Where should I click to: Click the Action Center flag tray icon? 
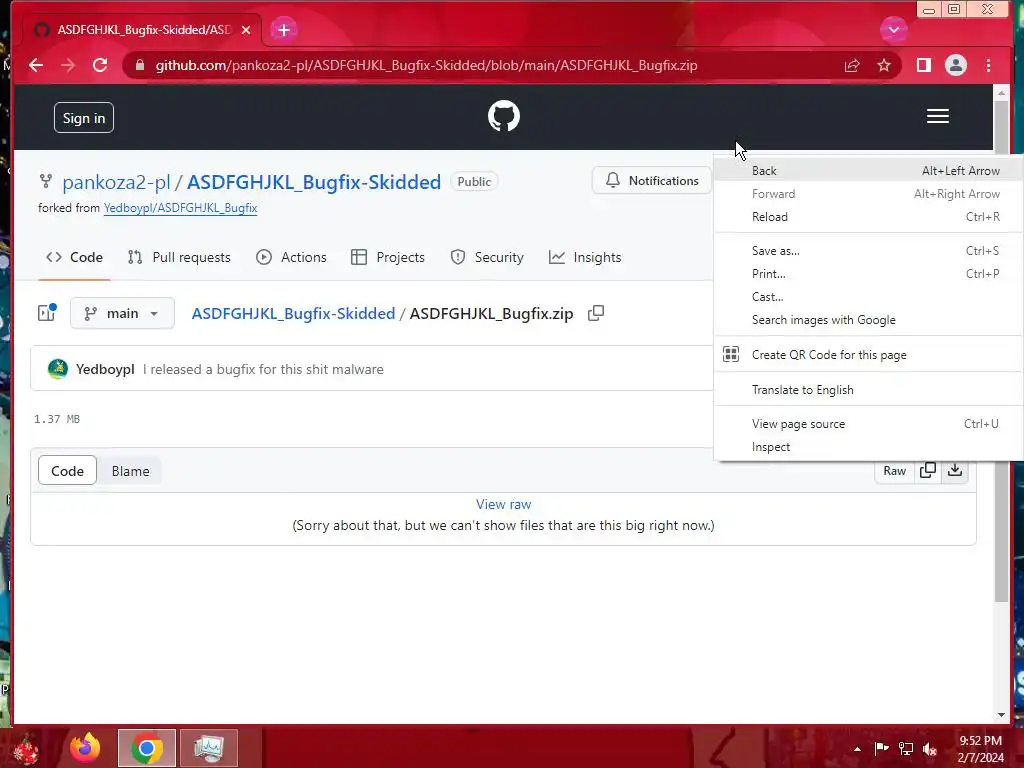pyautogui.click(x=881, y=748)
